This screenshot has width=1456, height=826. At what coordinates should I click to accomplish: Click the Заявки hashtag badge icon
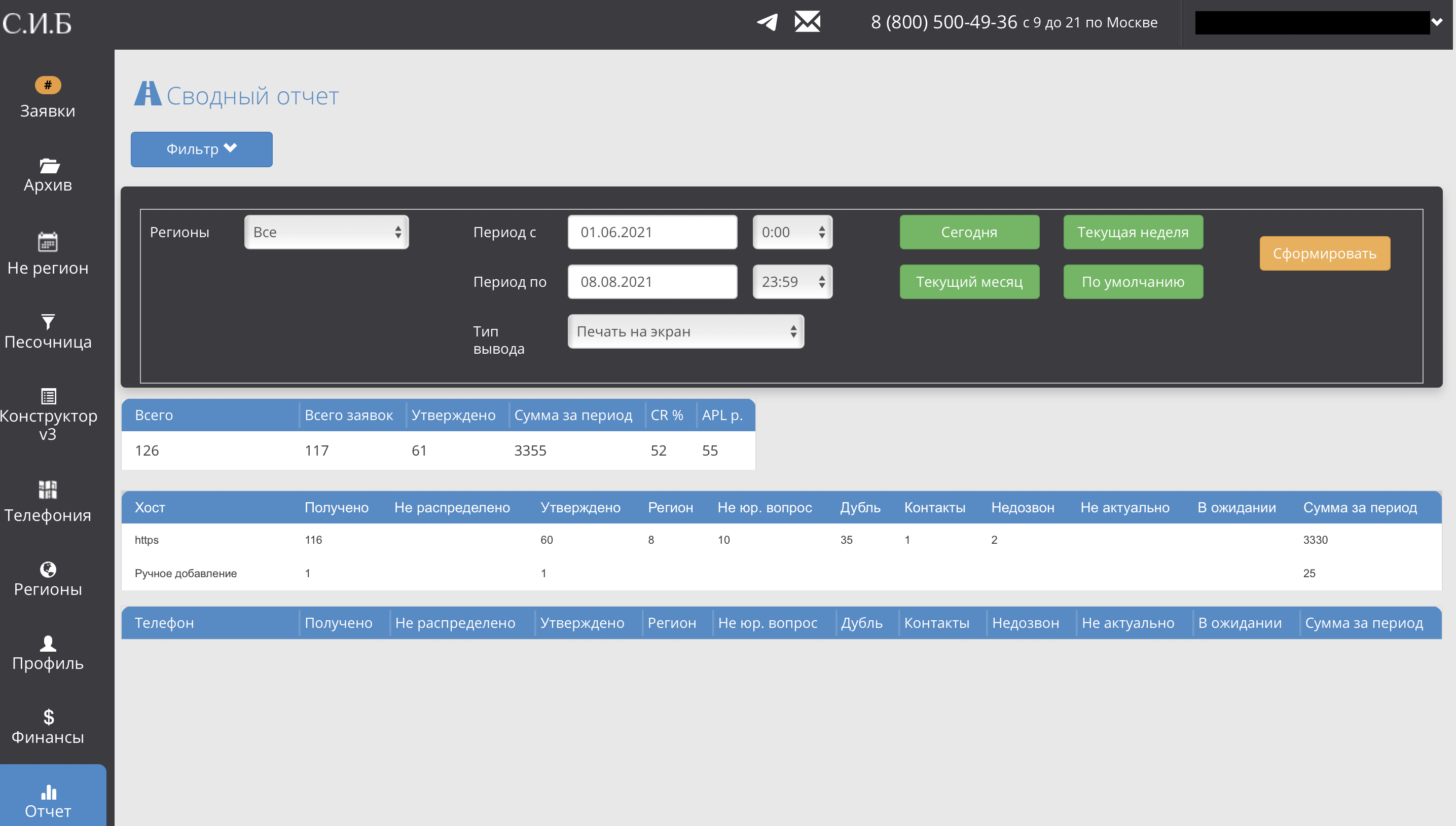point(48,85)
